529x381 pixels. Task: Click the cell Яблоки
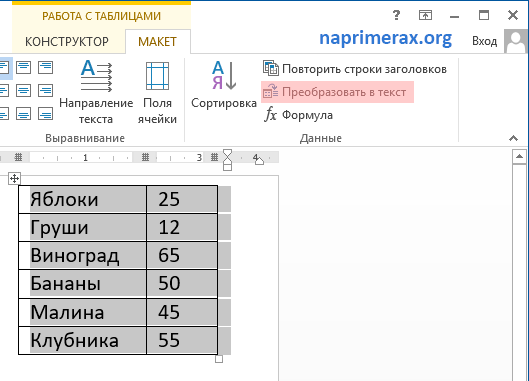pyautogui.click(x=82, y=199)
